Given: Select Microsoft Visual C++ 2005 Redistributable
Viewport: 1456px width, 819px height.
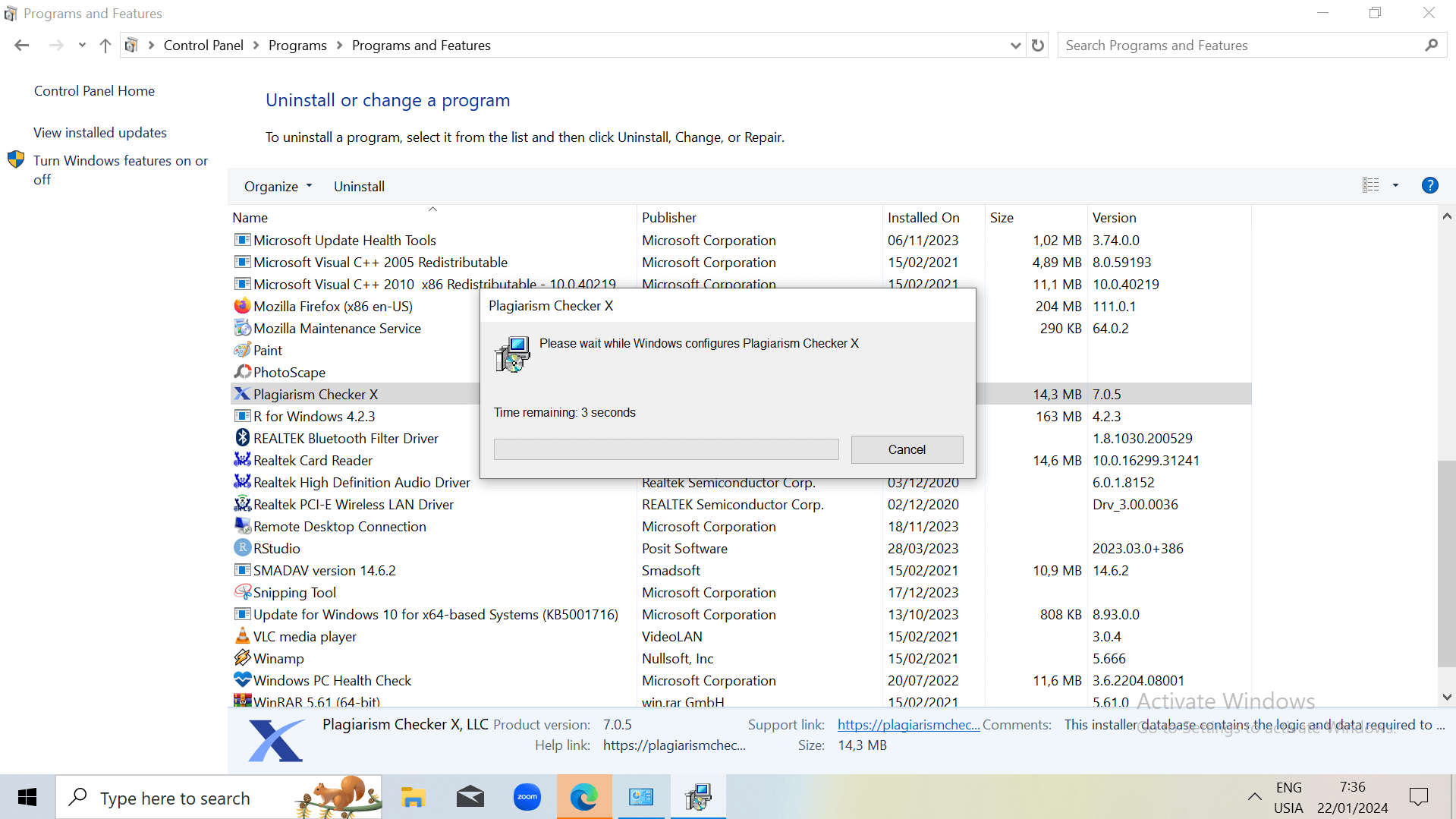Looking at the screenshot, I should tap(741, 262).
